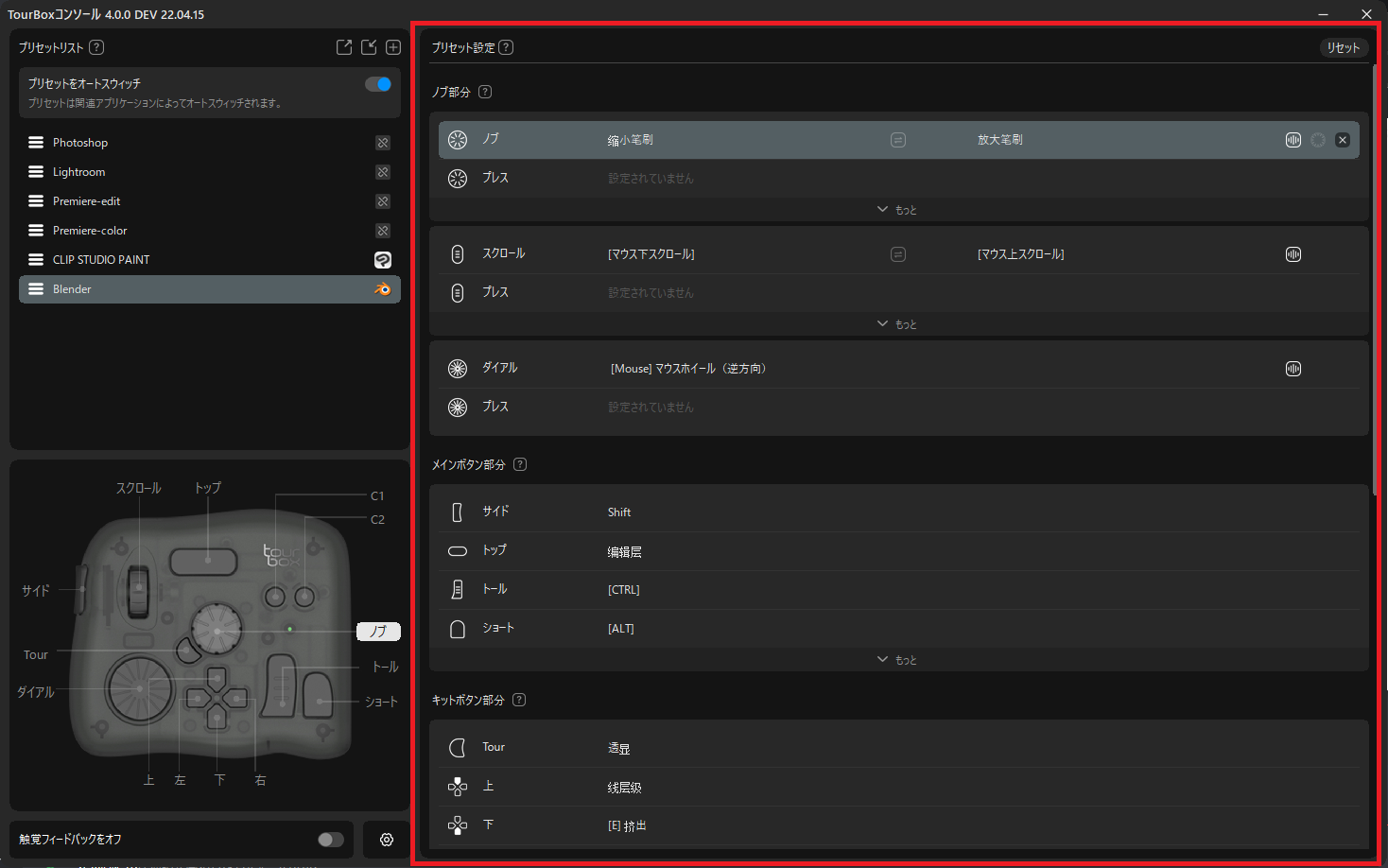Click the export preset icon
The image size is (1388, 868).
click(344, 47)
